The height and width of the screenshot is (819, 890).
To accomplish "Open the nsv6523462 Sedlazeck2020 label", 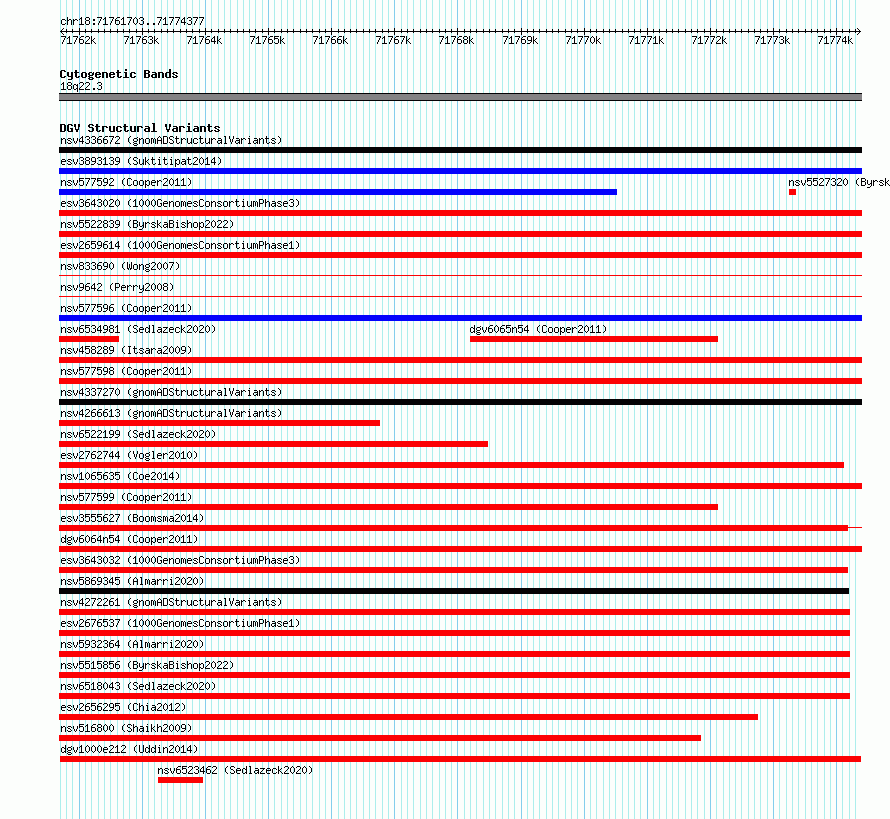I will [x=235, y=770].
